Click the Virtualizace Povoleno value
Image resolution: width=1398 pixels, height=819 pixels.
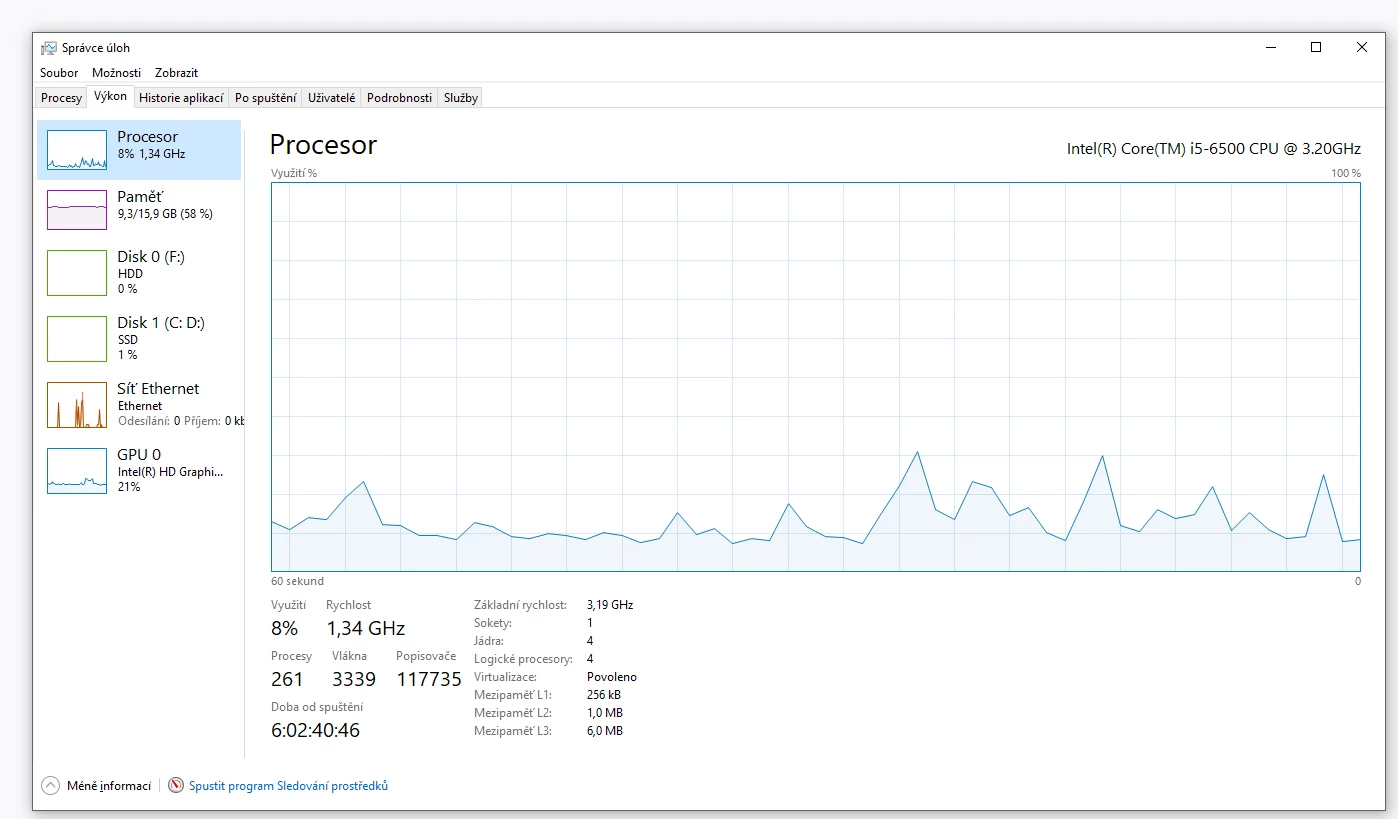612,677
